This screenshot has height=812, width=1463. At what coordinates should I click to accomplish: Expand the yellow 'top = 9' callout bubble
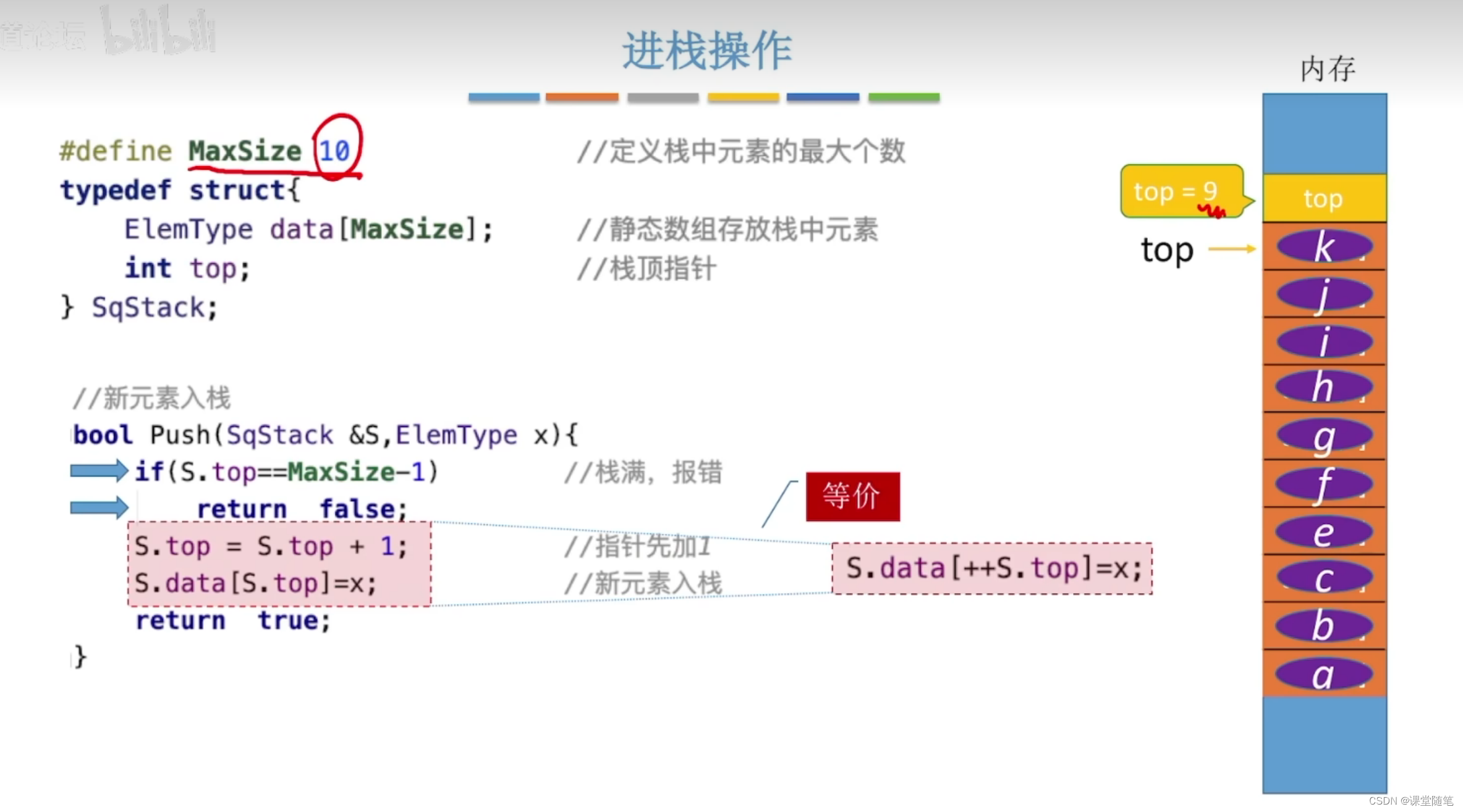coord(1179,192)
